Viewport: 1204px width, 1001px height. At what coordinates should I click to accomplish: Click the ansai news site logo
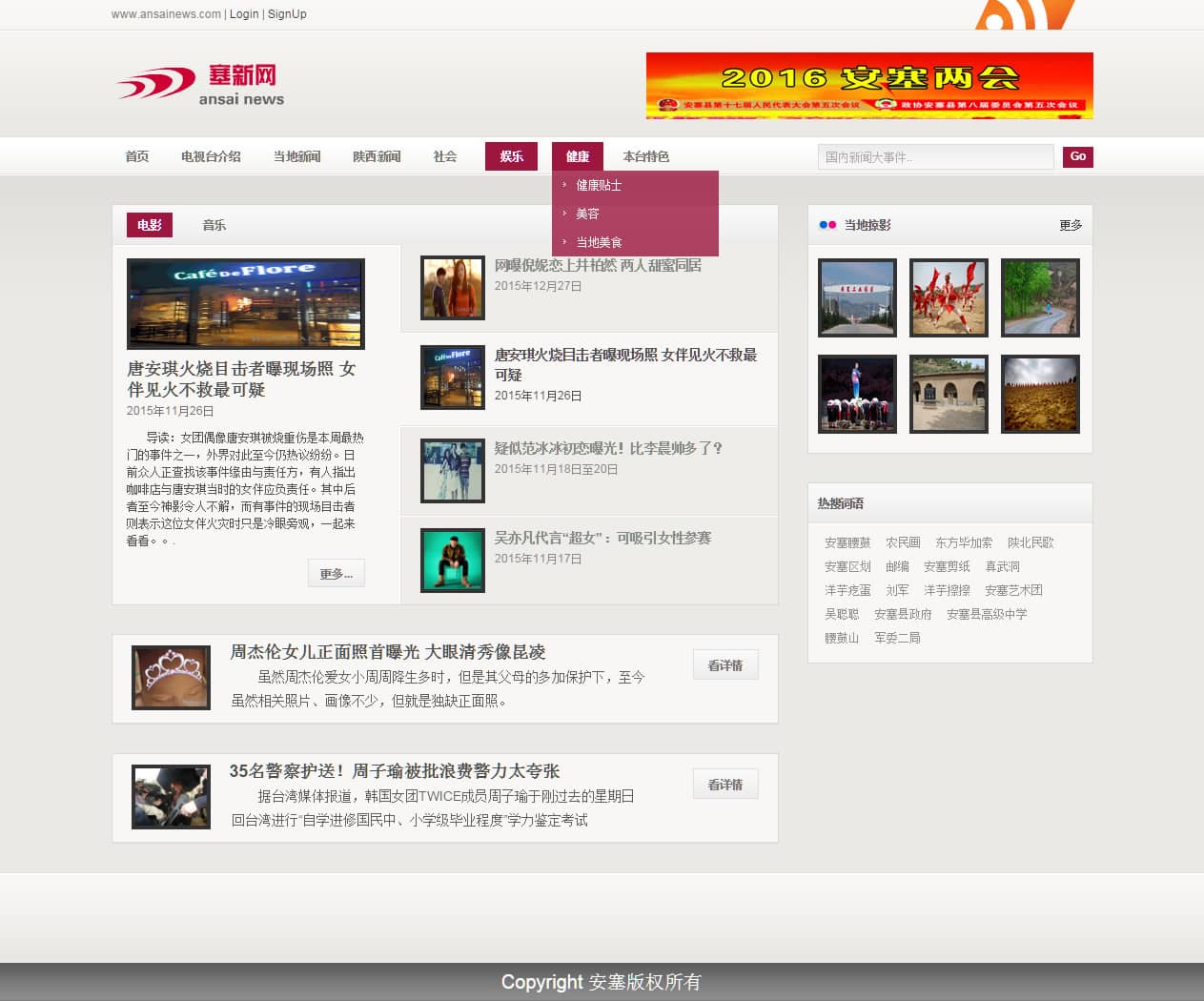[x=201, y=85]
